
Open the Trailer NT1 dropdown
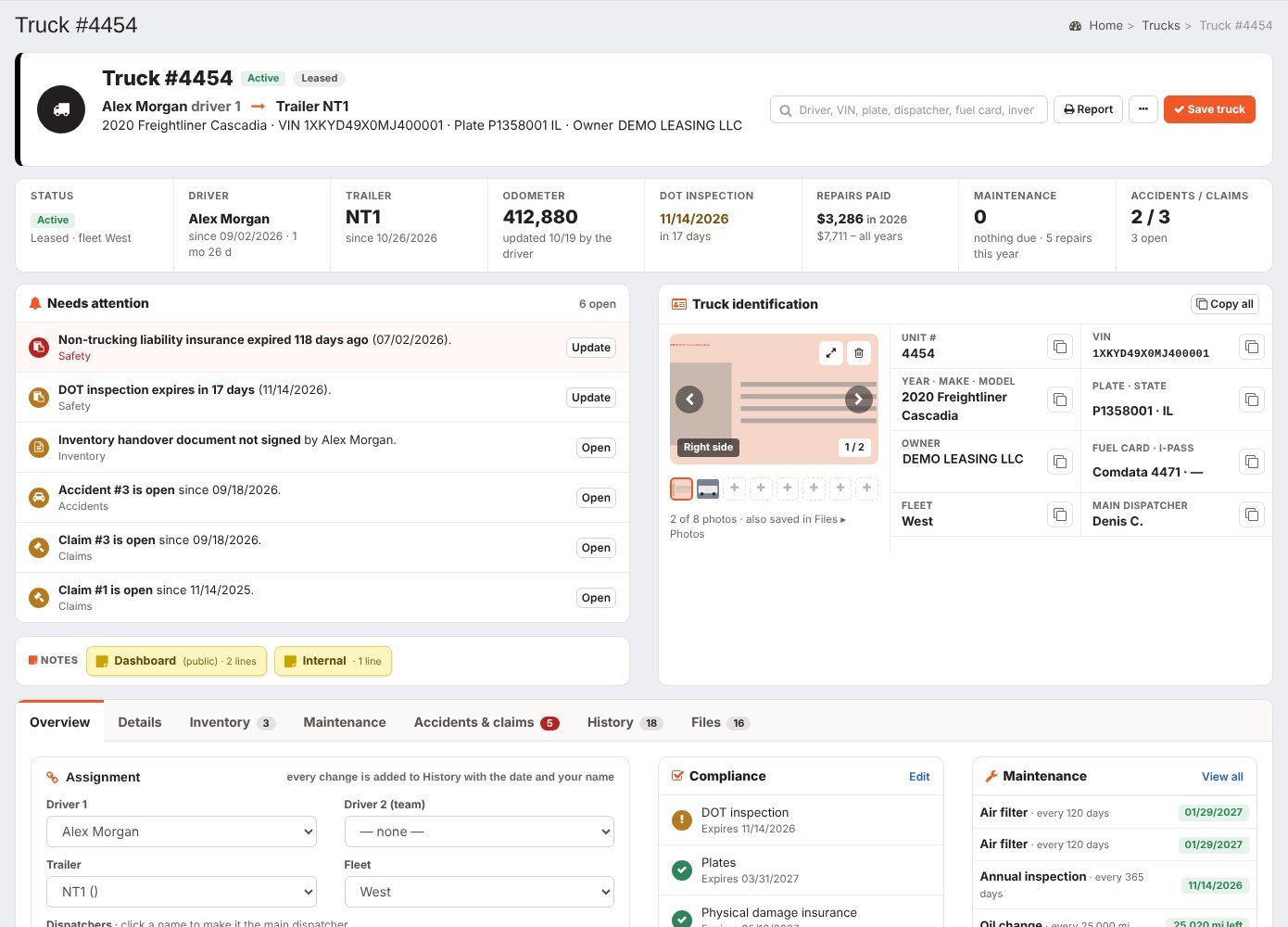point(182,892)
